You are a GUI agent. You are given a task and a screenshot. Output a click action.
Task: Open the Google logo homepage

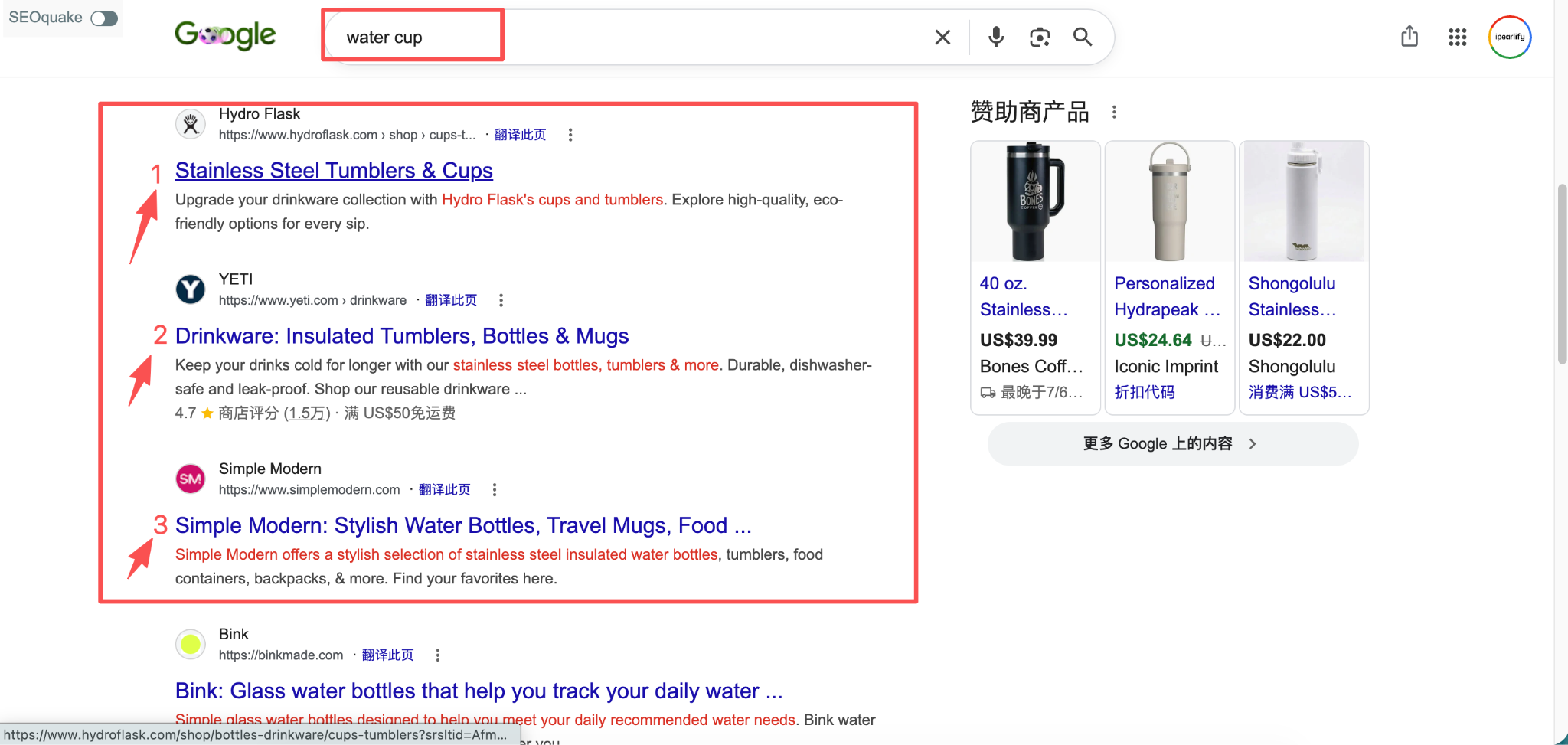pos(225,35)
